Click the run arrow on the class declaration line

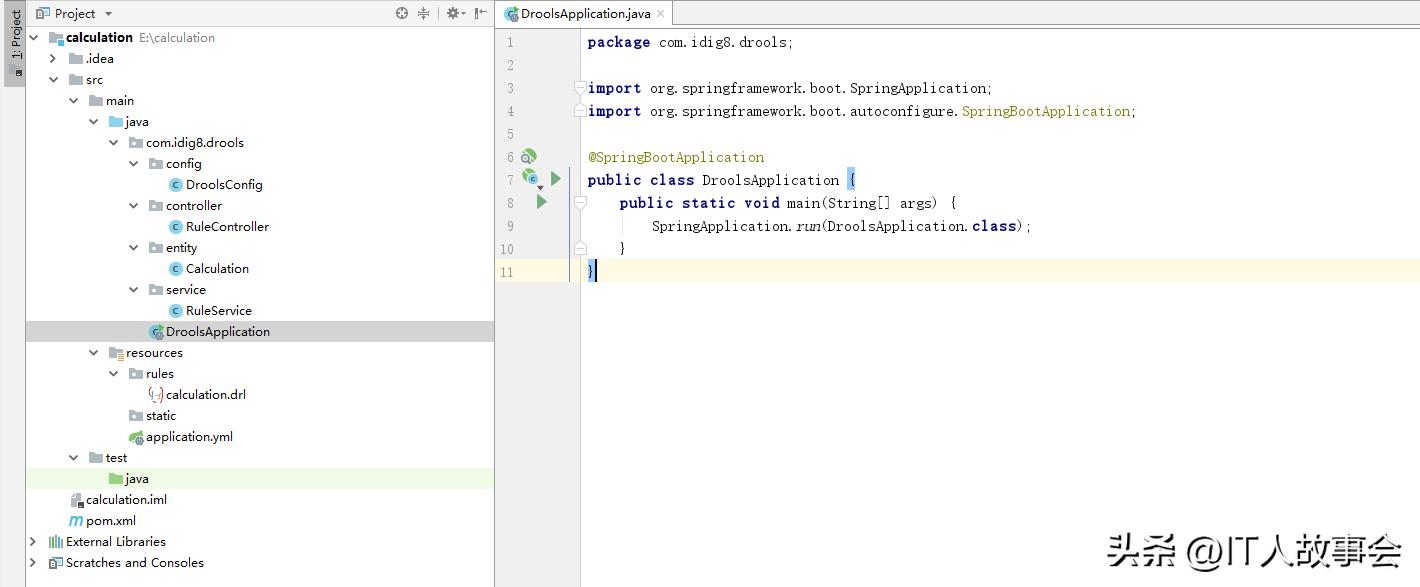click(556, 179)
